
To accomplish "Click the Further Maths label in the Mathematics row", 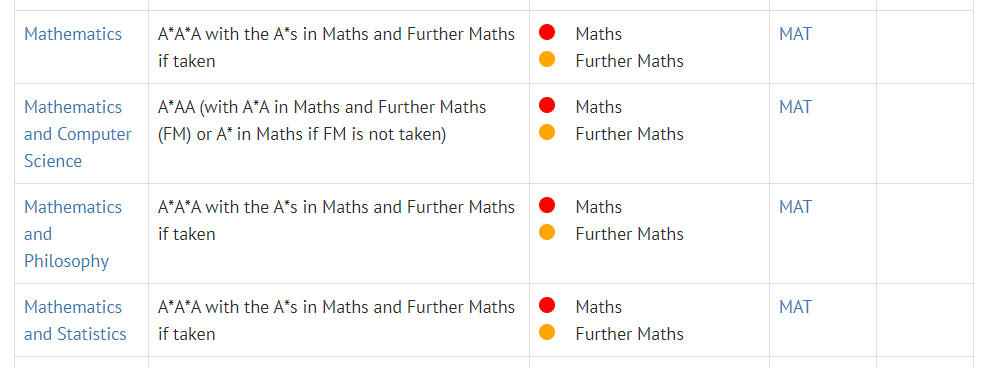I will pos(629,61).
